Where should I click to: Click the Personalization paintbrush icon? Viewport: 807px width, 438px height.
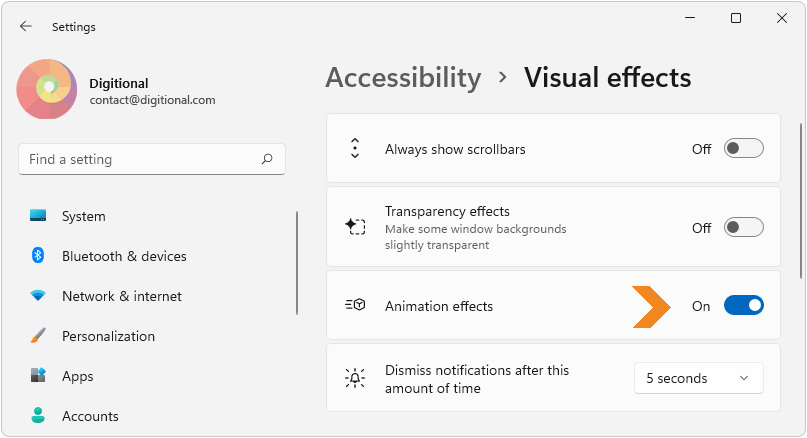click(x=38, y=336)
